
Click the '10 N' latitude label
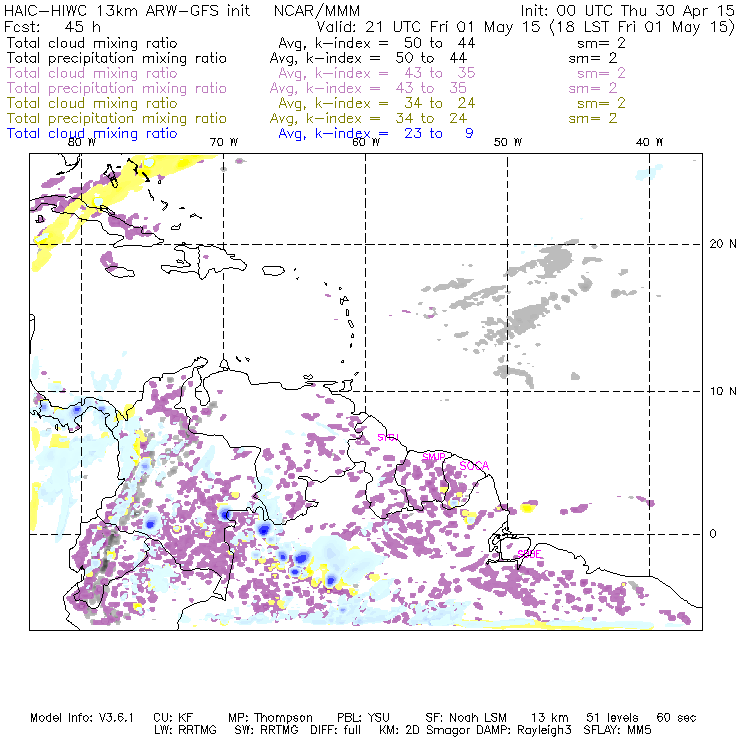coord(723,391)
